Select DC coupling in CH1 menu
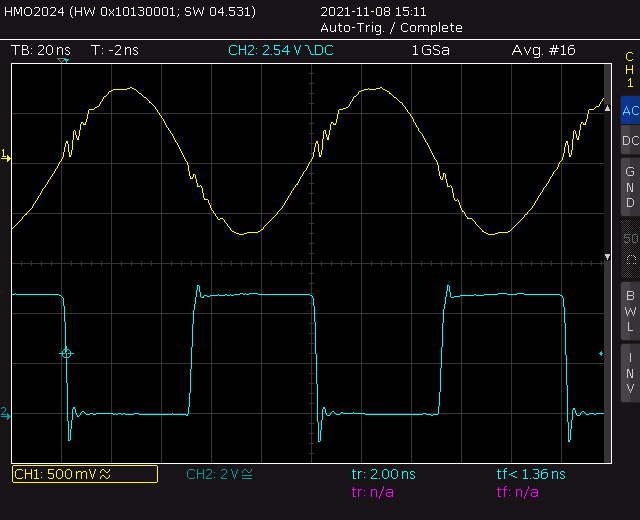This screenshot has height=520, width=640. pyautogui.click(x=630, y=140)
